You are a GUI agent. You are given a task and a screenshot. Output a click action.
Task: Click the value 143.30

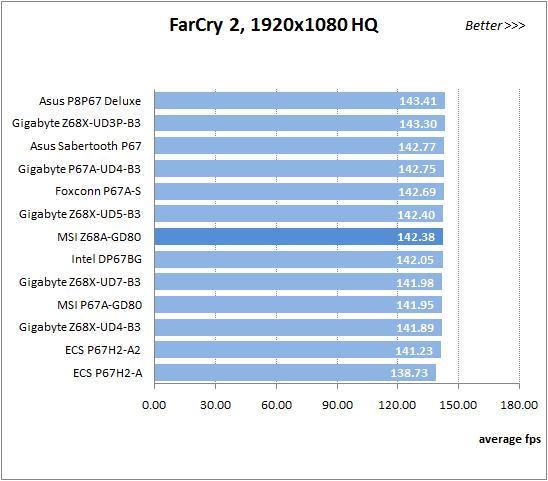coord(418,124)
